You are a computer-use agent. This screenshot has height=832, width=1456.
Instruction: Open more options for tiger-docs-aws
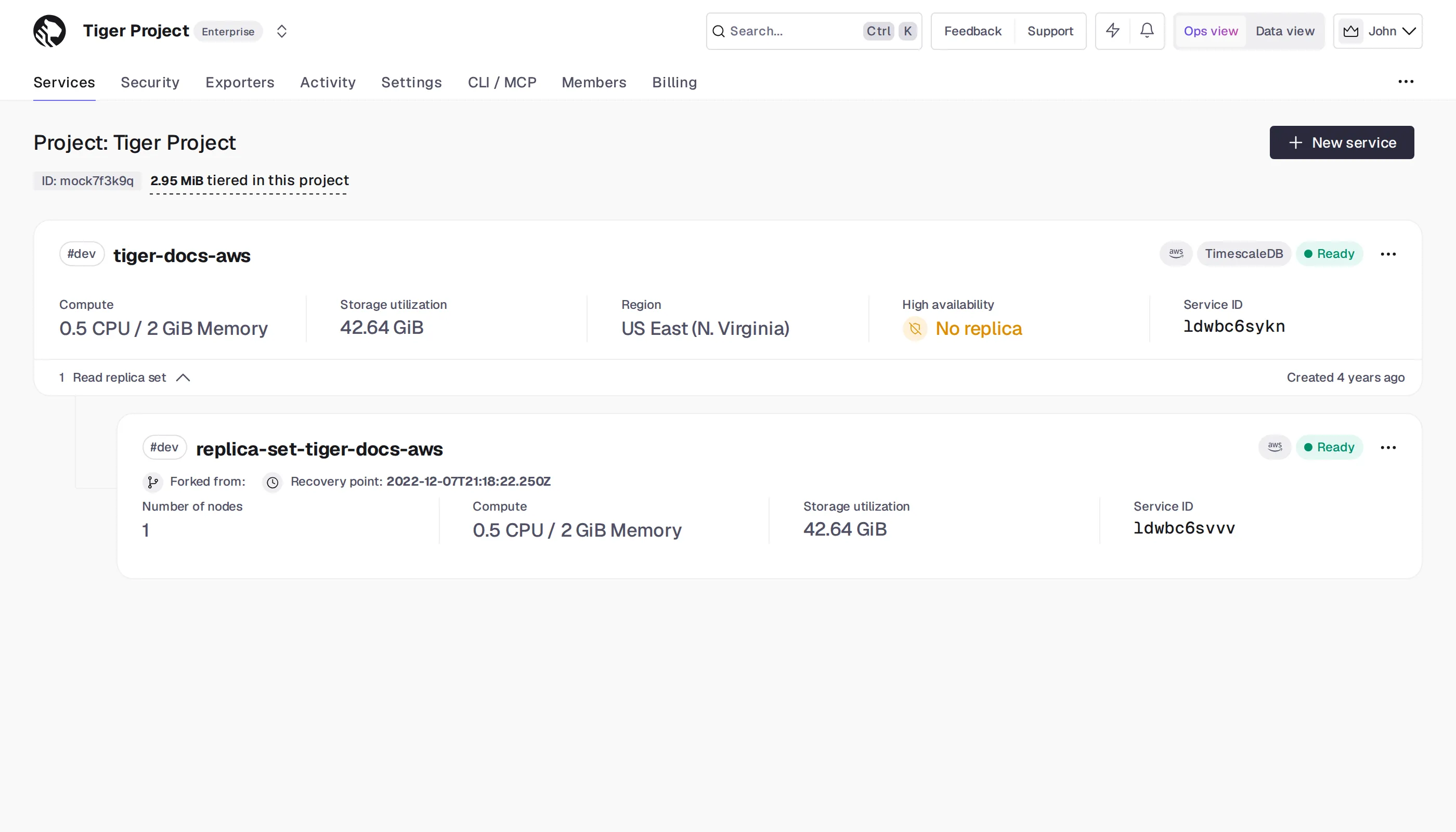pos(1388,254)
